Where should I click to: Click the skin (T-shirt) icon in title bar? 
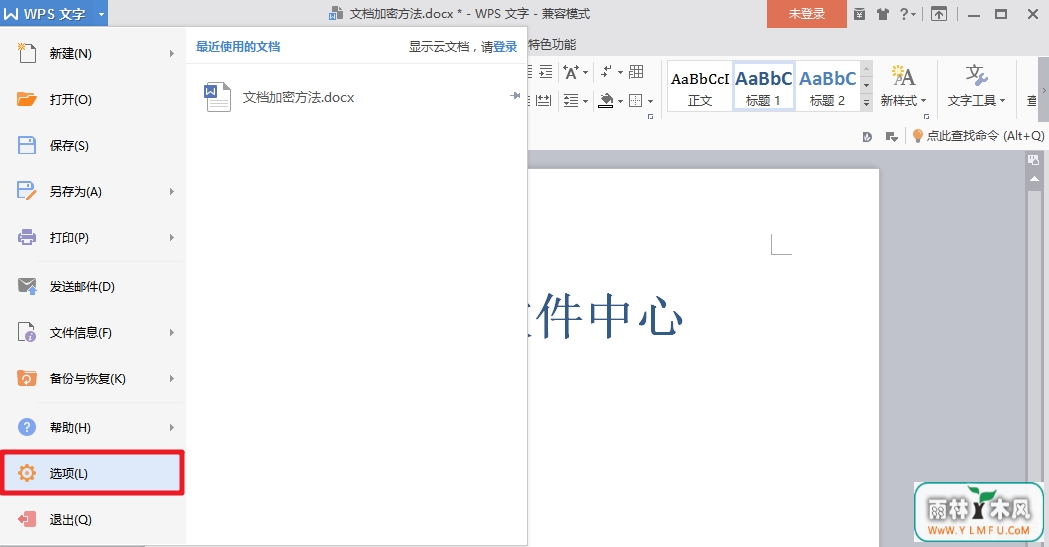point(883,14)
